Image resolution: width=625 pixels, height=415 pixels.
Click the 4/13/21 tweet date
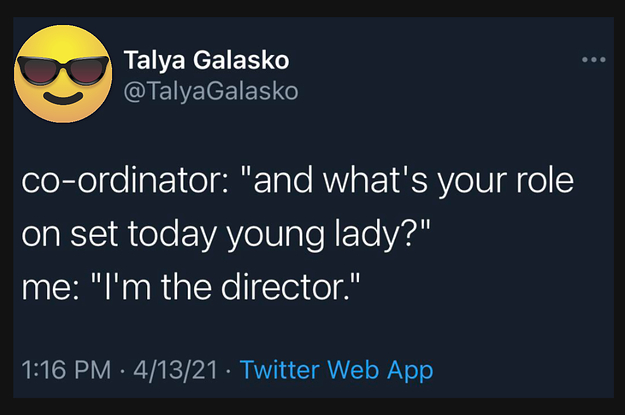coord(180,370)
